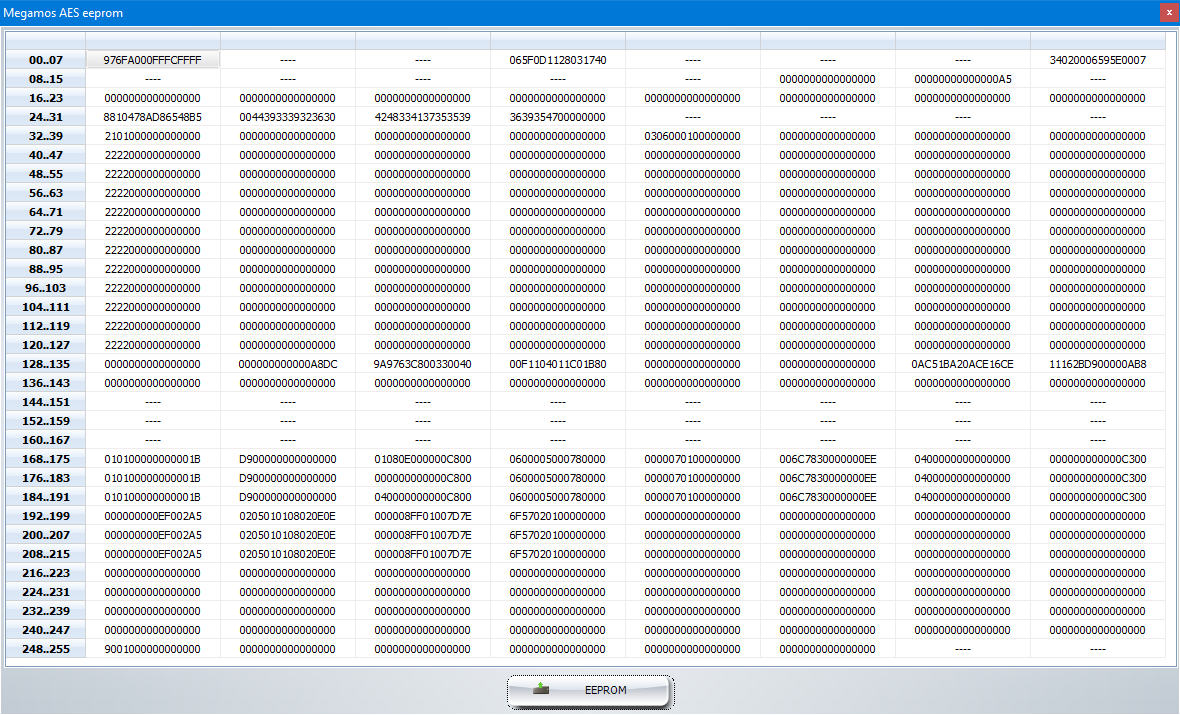Screen dimensions: 1180x715
Task: Select cell 000008FF01007D7E in row 208..215
Action: (x=423, y=554)
